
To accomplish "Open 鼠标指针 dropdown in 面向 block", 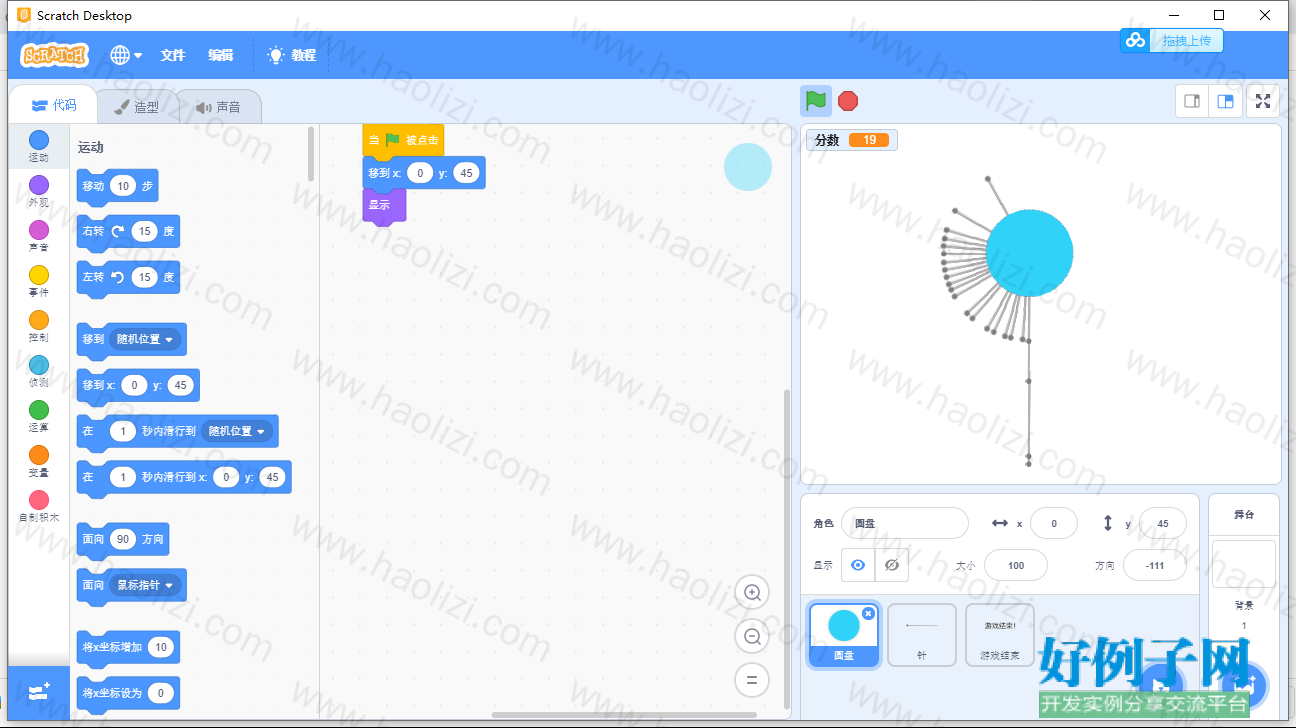I will pyautogui.click(x=146, y=585).
